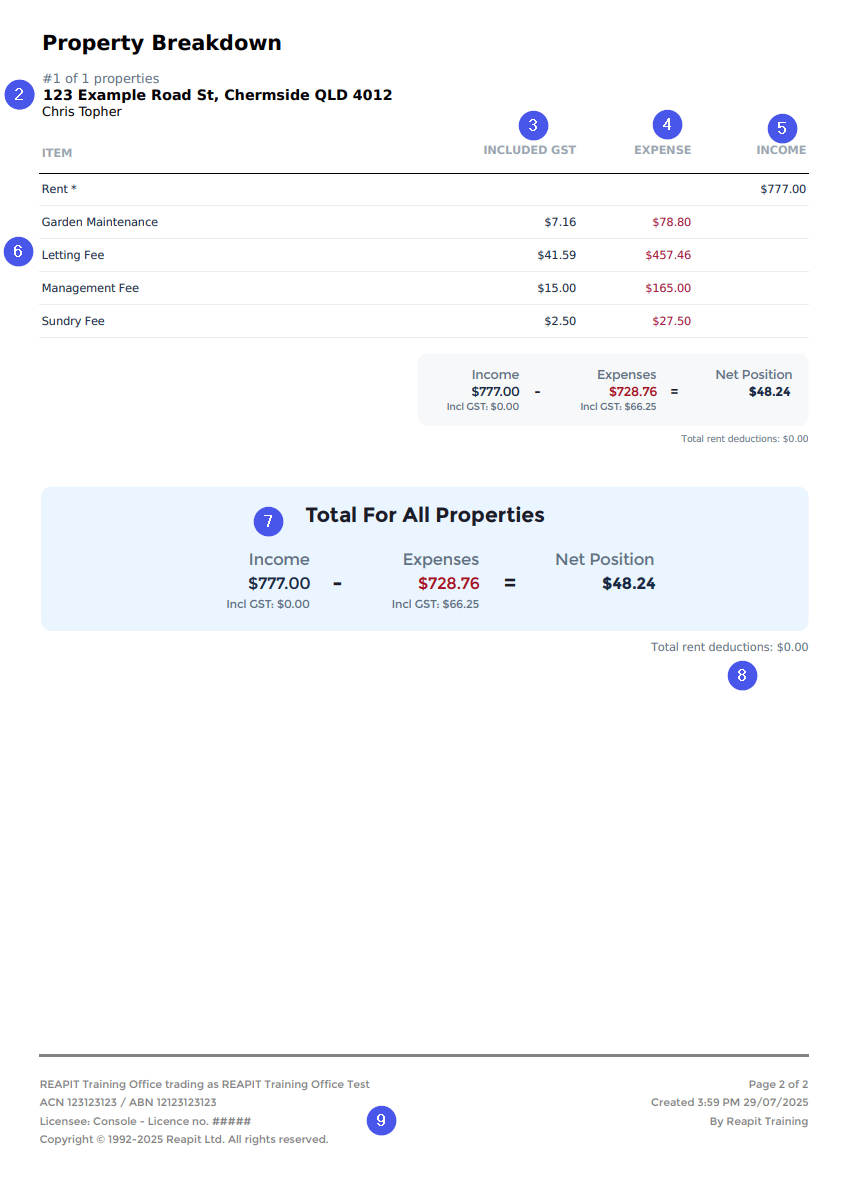Image resolution: width=849 pixels, height=1192 pixels.
Task: Click marker 5 above the Income column
Action: (x=782, y=128)
